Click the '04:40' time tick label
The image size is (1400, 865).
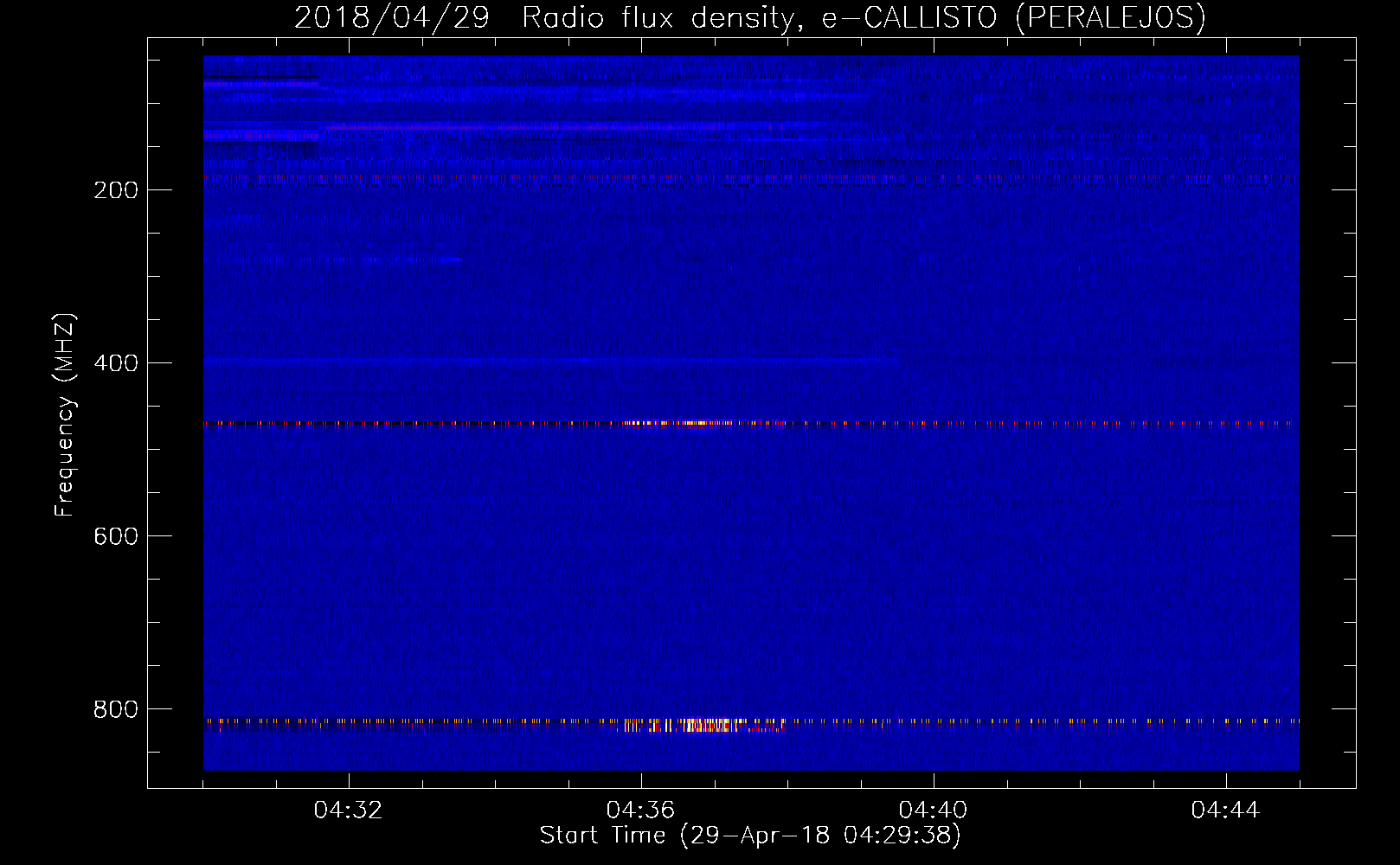click(933, 811)
